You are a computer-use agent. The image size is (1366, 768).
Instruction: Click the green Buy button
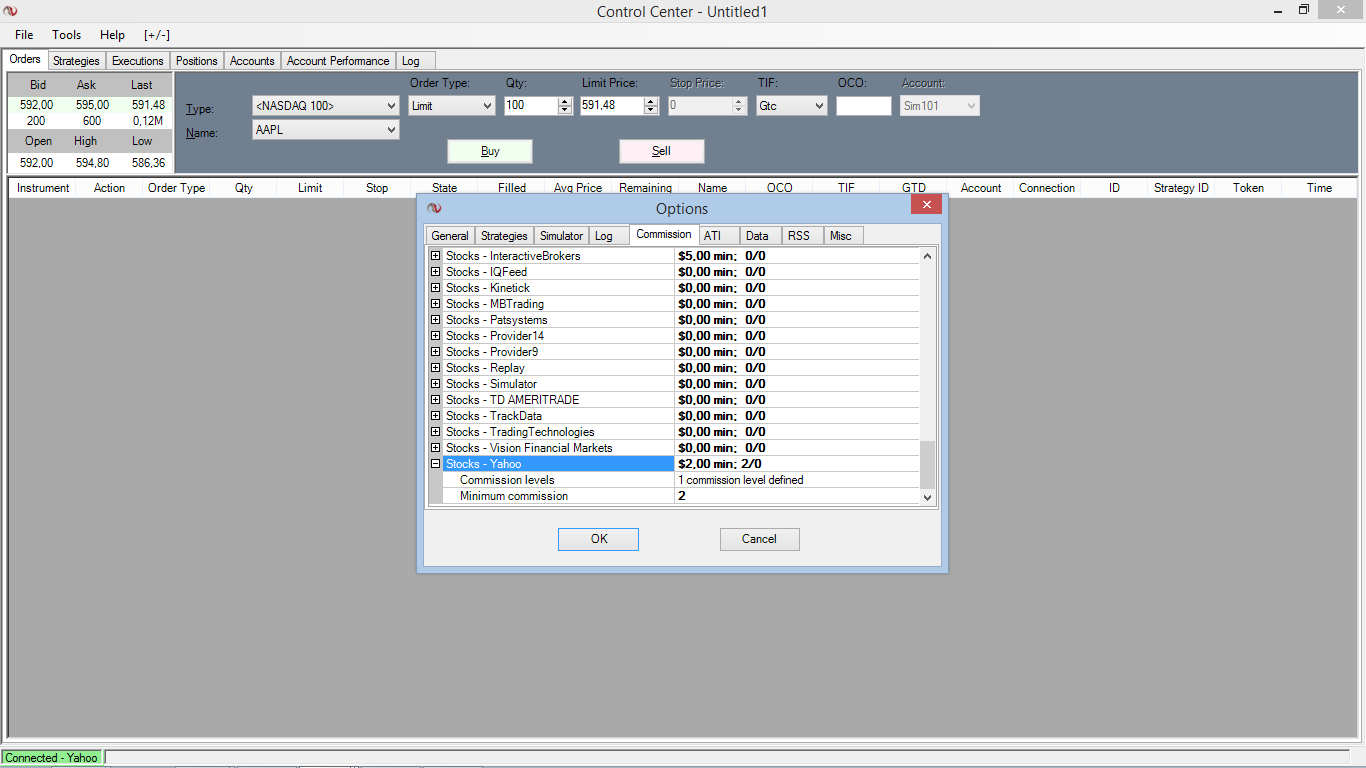(x=490, y=151)
